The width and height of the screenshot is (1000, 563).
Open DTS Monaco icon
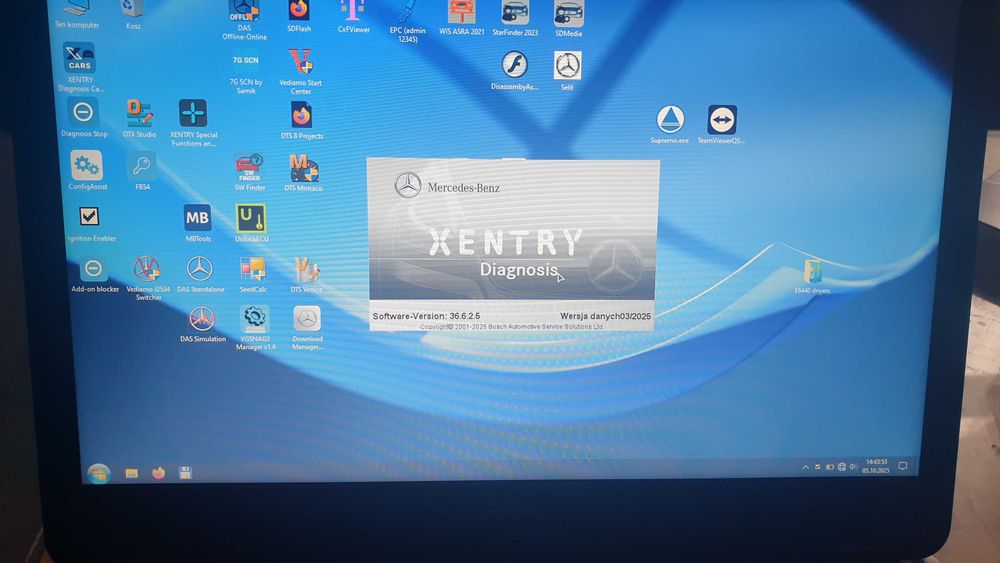pos(304,170)
